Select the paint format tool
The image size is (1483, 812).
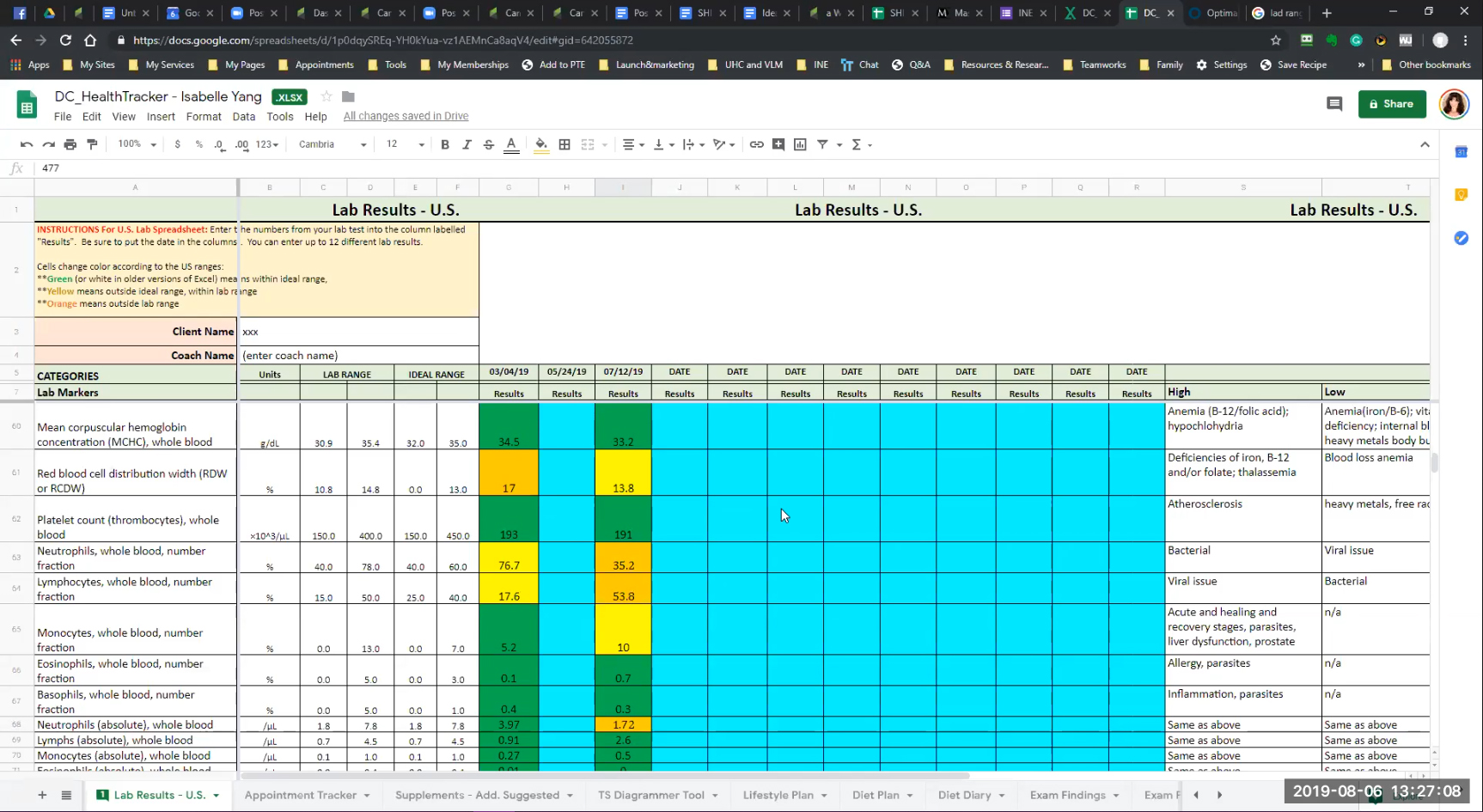(92, 144)
